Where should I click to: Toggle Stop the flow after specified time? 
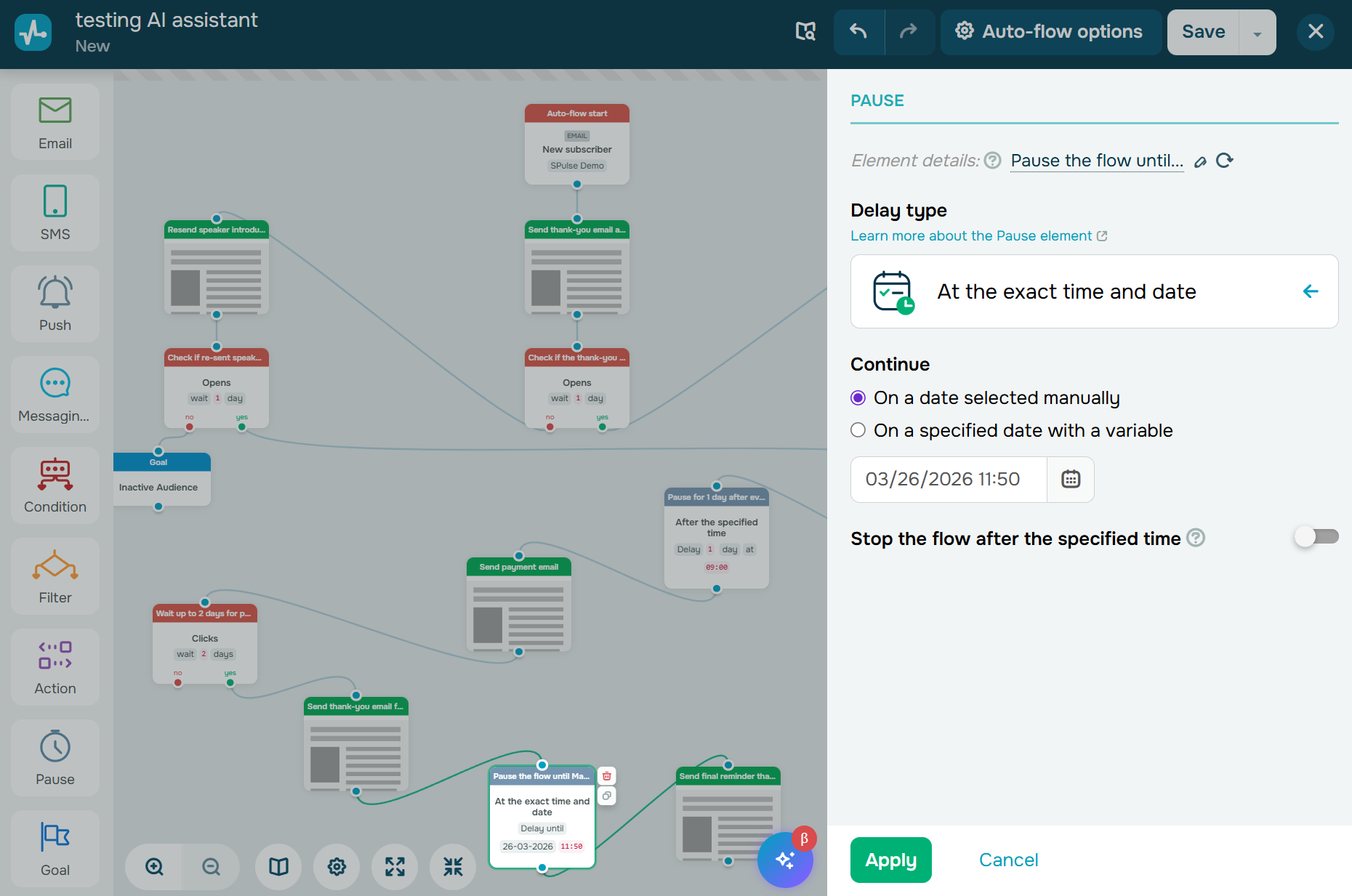point(1316,537)
